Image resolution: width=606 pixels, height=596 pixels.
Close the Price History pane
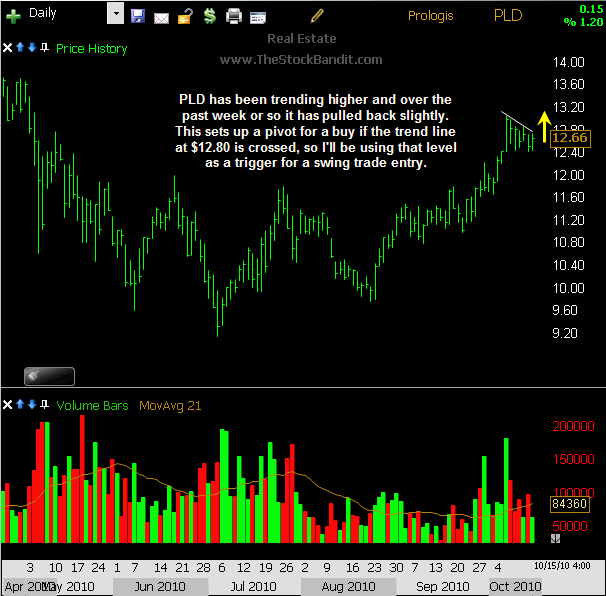[8, 48]
